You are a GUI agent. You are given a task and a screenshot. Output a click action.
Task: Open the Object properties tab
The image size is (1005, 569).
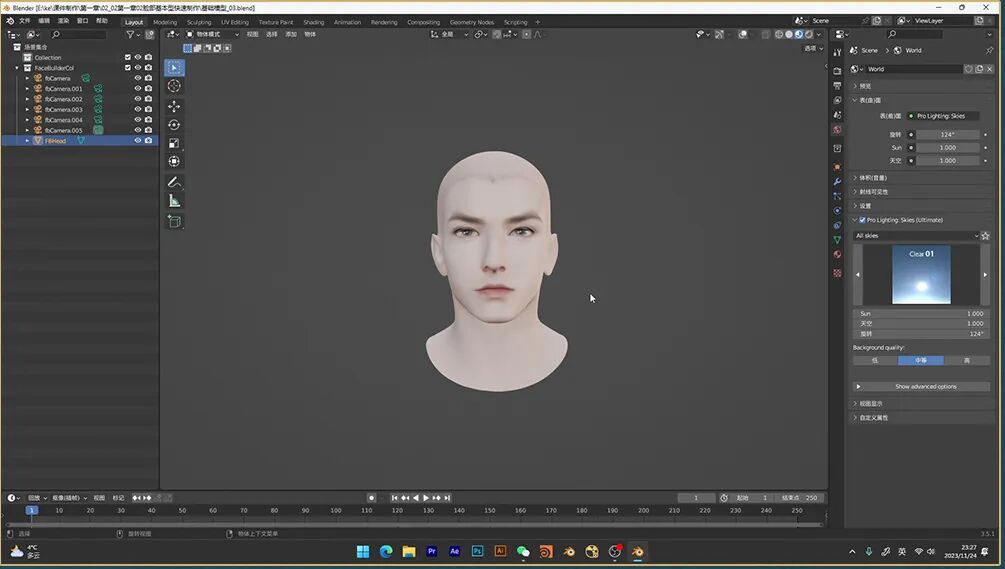tap(837, 167)
